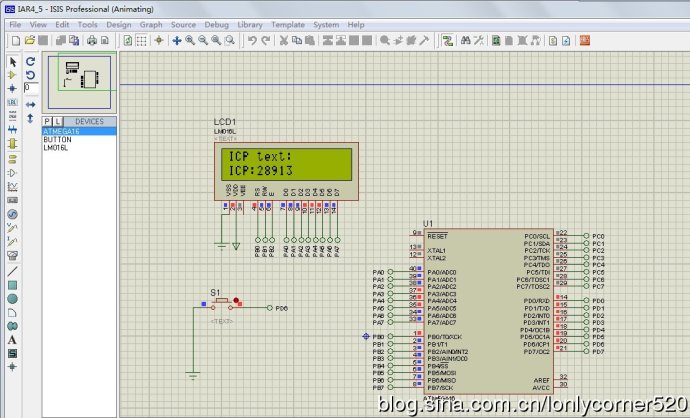Select the Buses Mode tool
690x418 pixels.
point(12,130)
